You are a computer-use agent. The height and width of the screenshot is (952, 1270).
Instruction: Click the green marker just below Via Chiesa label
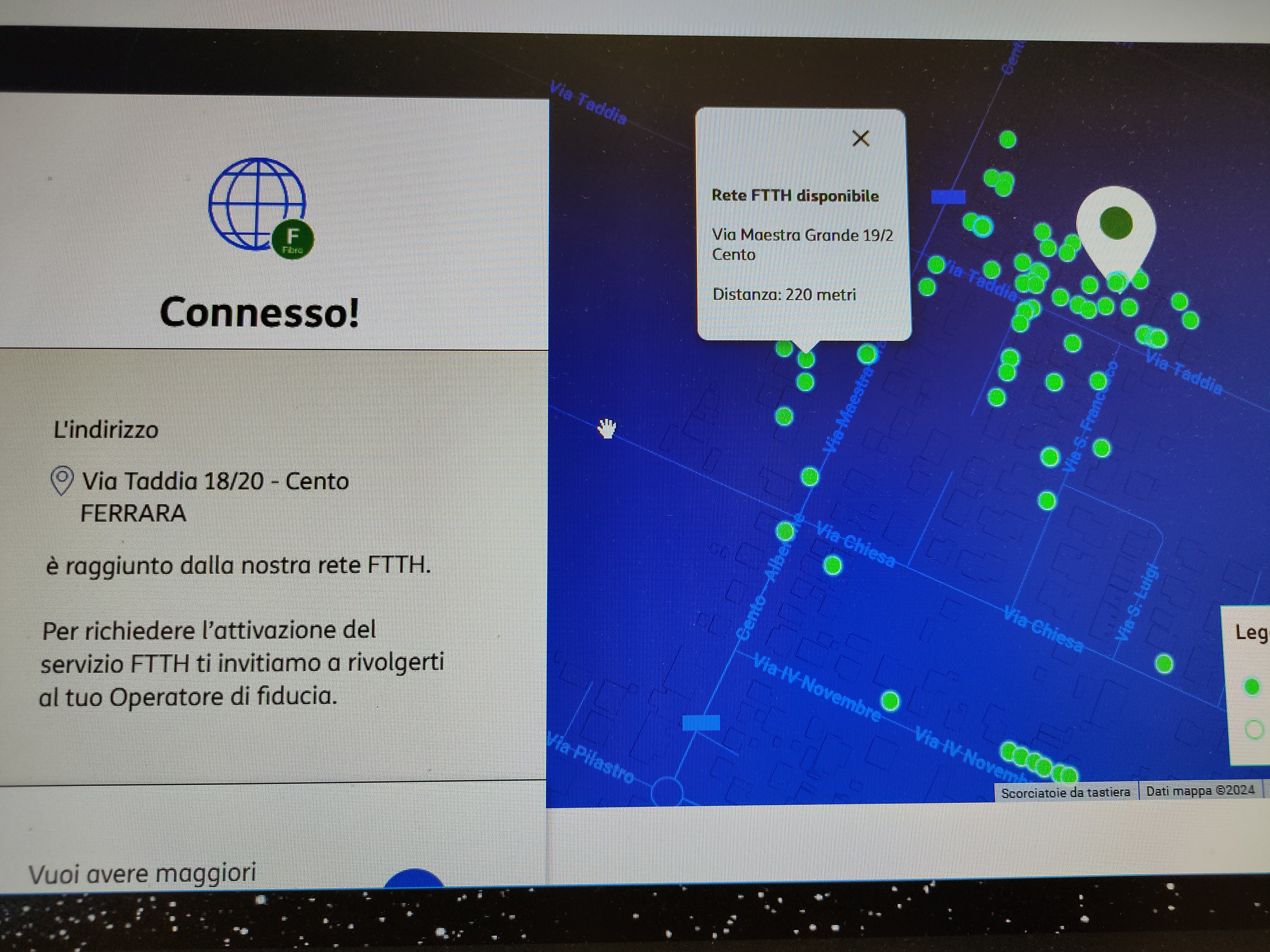(x=833, y=565)
